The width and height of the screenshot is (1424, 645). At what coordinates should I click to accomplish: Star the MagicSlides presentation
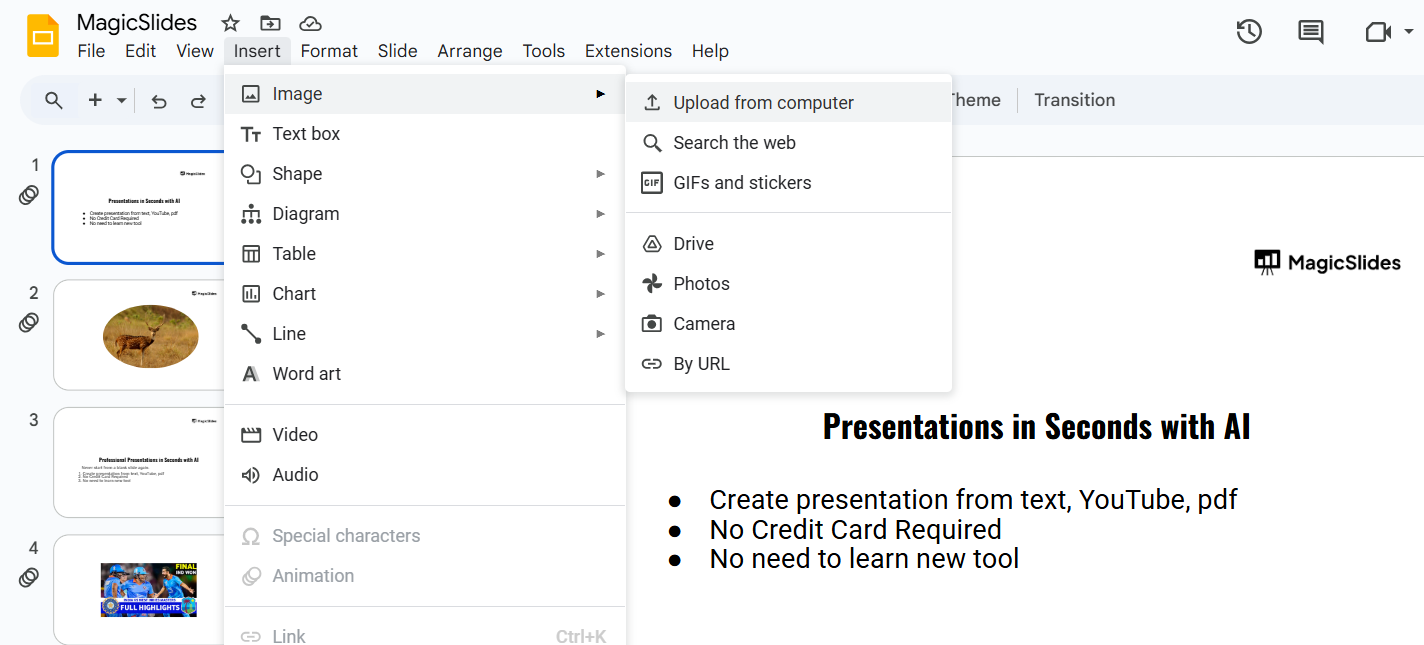point(230,23)
